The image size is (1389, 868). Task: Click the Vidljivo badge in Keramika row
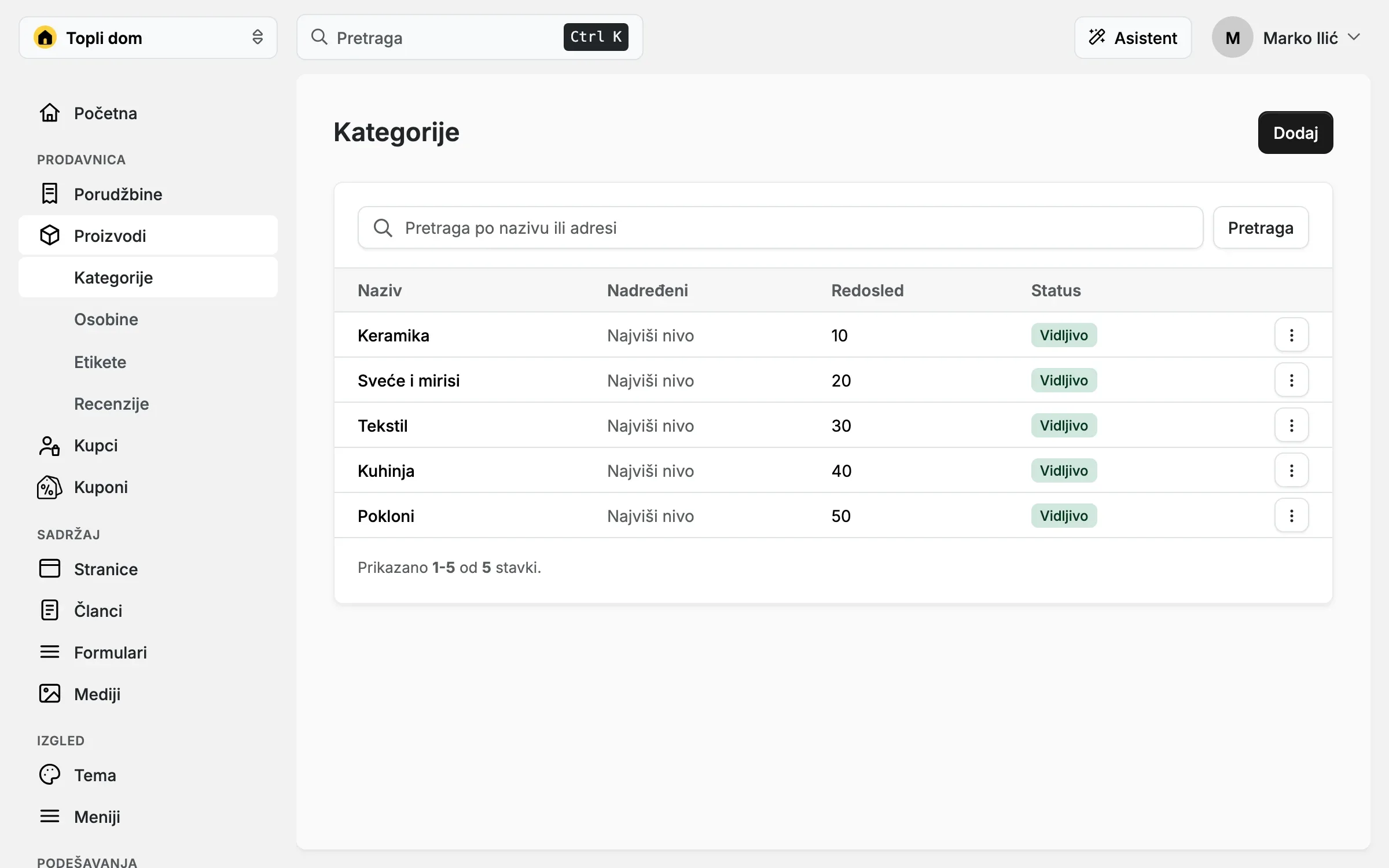(x=1064, y=335)
